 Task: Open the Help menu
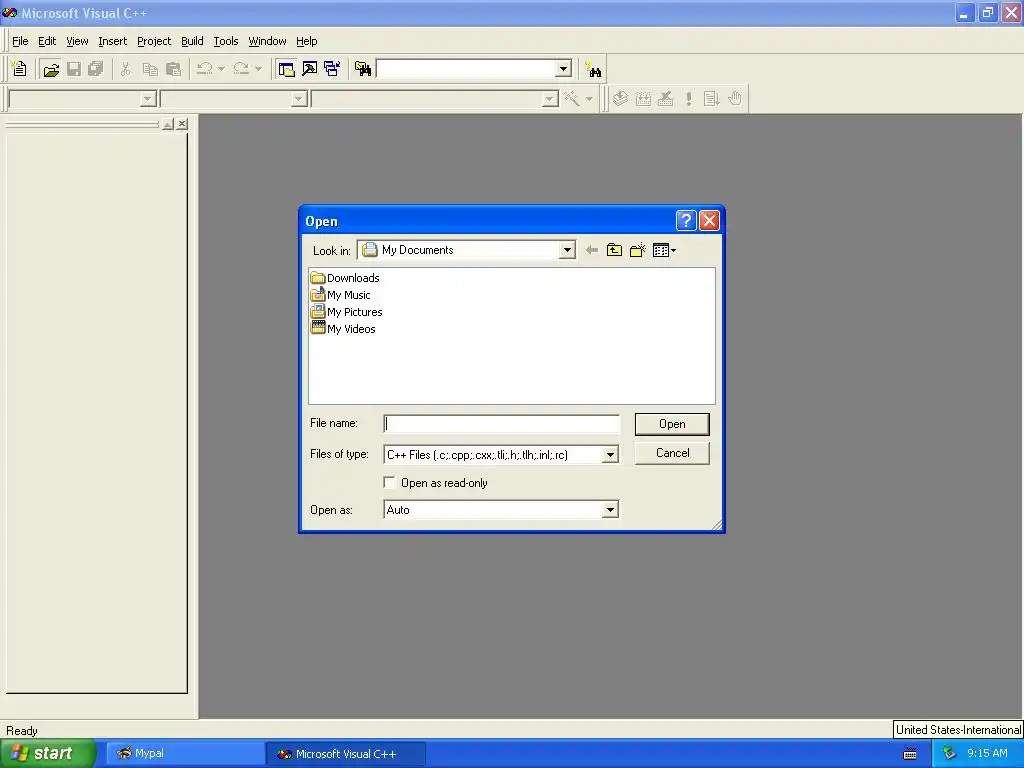(x=306, y=41)
